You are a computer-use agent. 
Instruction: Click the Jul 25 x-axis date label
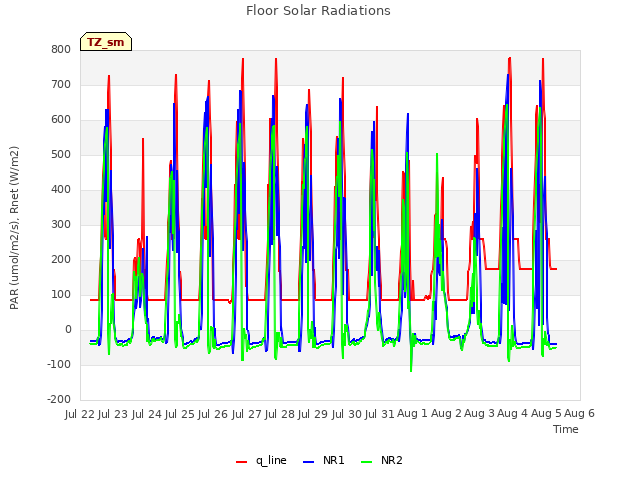coord(180,414)
